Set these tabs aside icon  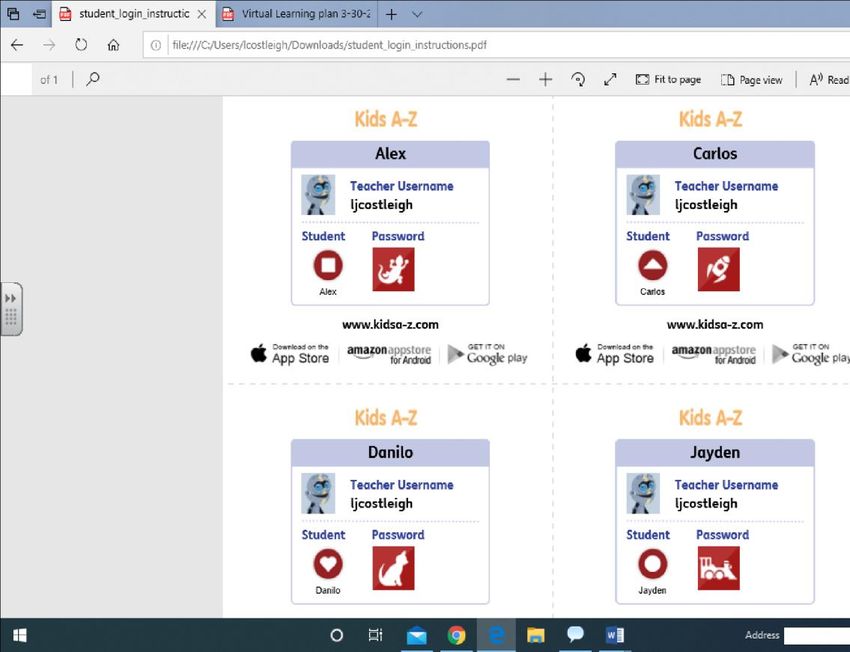point(39,14)
